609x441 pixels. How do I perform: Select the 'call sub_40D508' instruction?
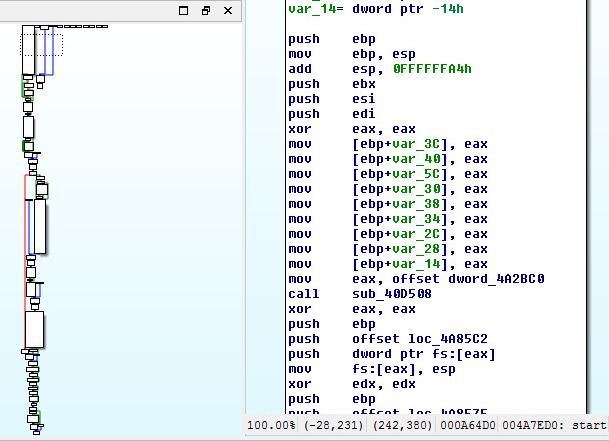pyautogui.click(x=360, y=294)
